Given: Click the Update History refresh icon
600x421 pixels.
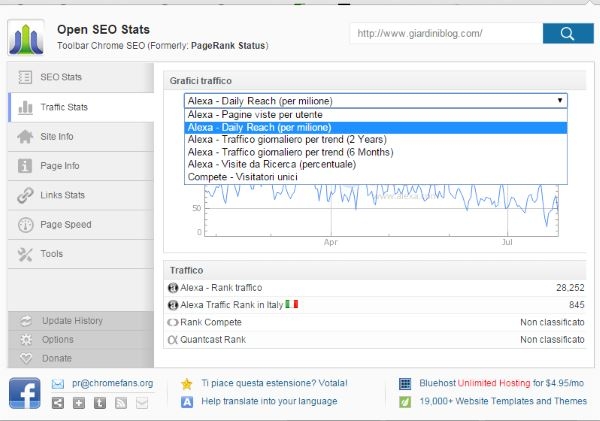Looking at the screenshot, I should (26, 321).
